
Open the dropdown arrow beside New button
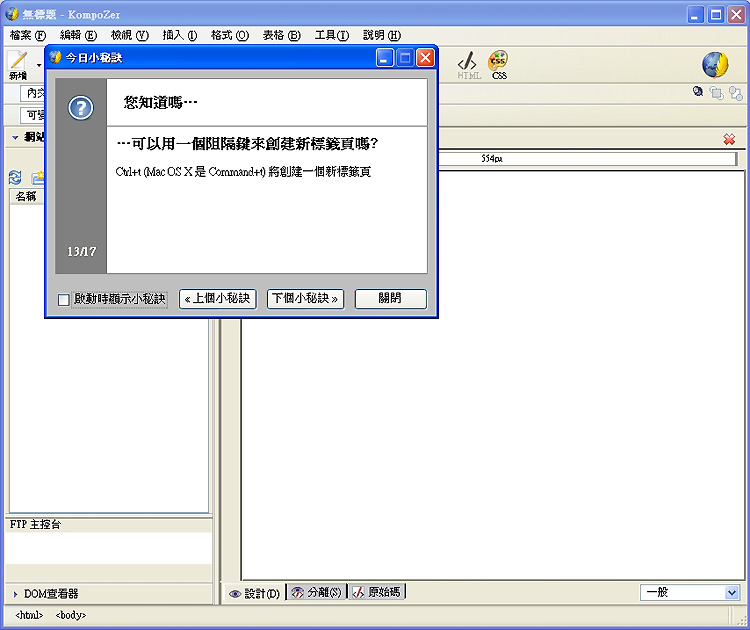pyautogui.click(x=39, y=65)
